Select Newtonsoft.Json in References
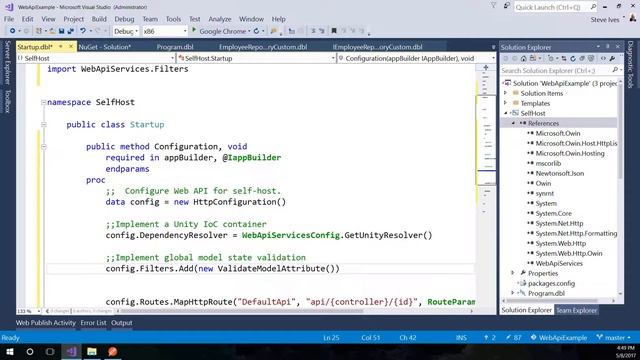Image resolution: width=640 pixels, height=360 pixels. (x=560, y=173)
